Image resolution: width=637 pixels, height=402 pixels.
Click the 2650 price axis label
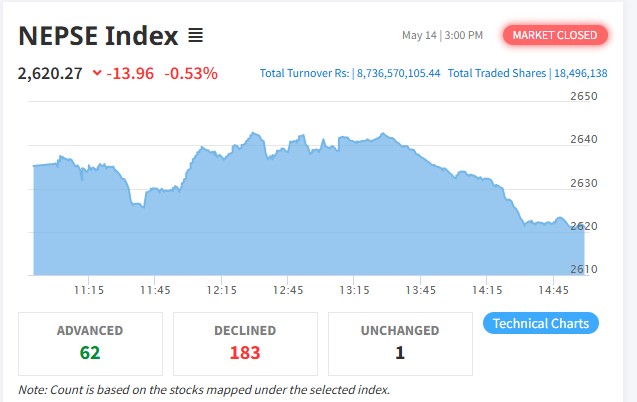pos(584,96)
